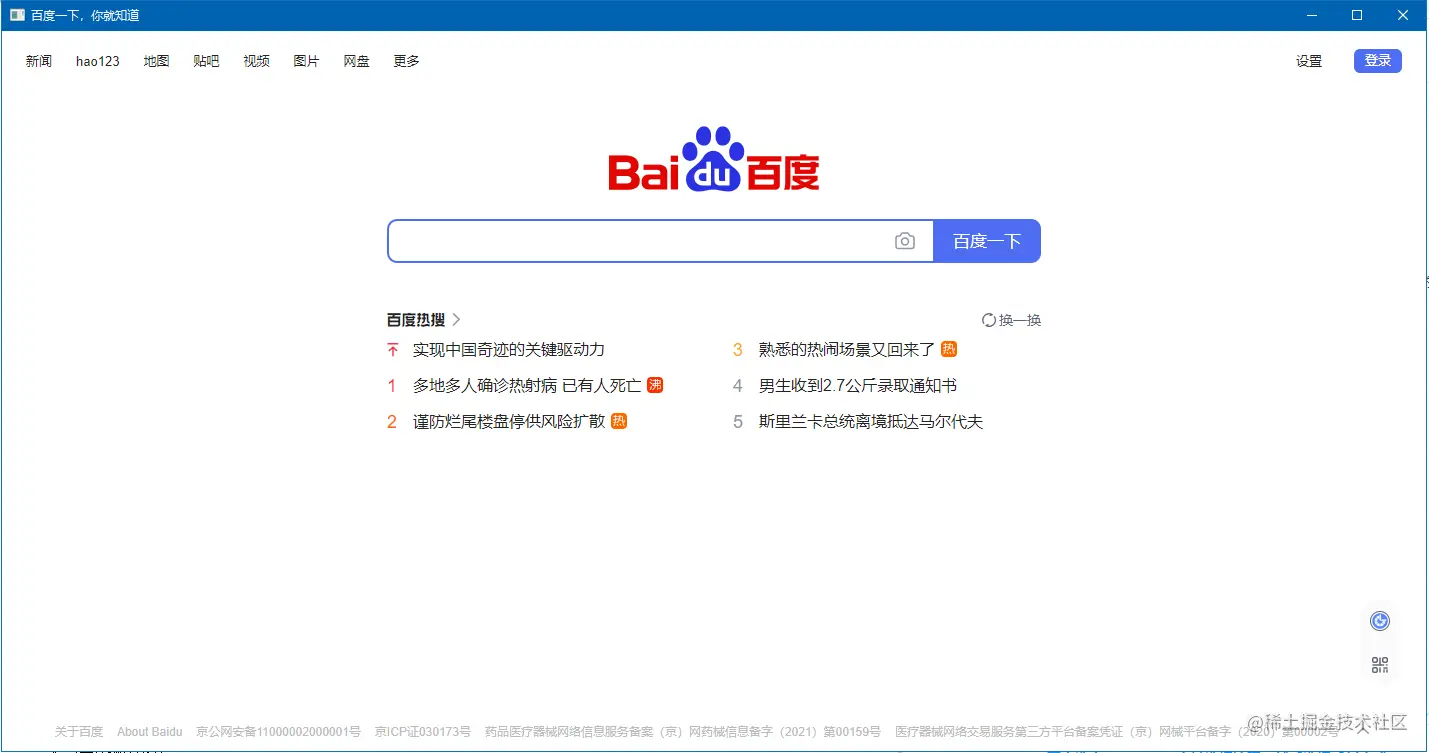The image size is (1429, 753).
Task: Open the hao123 navigation link
Action: (98, 61)
